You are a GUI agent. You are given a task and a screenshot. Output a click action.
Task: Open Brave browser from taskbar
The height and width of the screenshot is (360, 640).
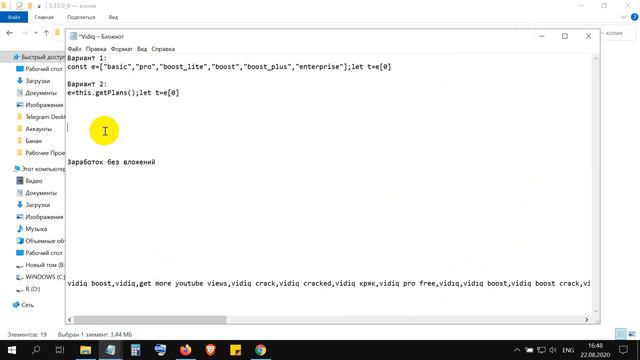tap(211, 350)
